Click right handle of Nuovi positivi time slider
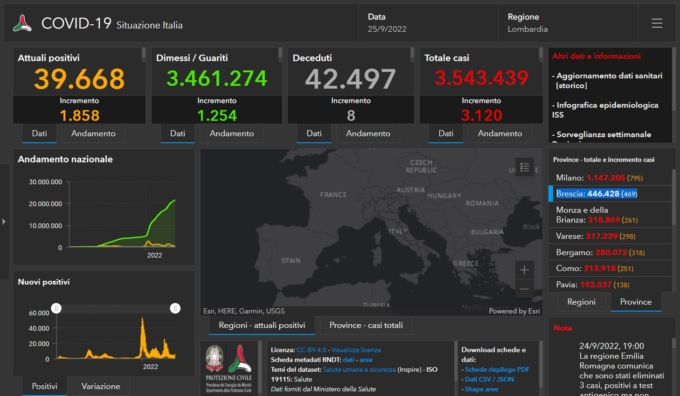The height and width of the screenshot is (396, 680). tap(175, 308)
